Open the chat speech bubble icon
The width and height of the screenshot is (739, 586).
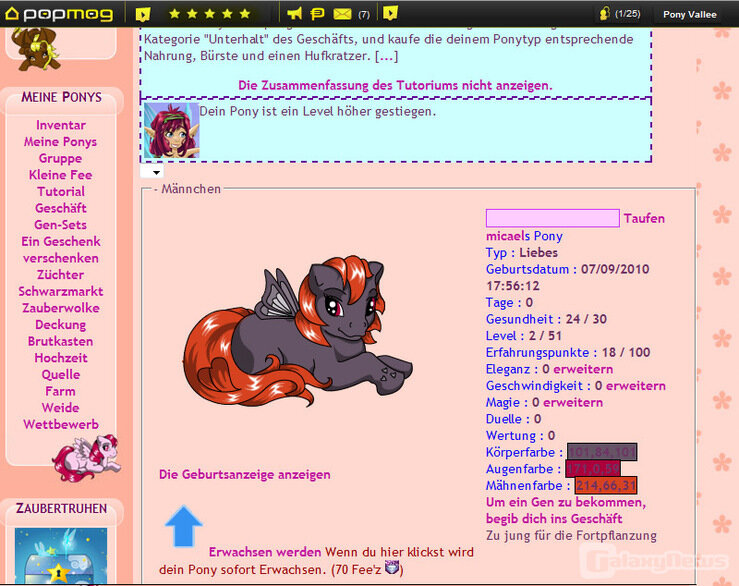(x=317, y=14)
